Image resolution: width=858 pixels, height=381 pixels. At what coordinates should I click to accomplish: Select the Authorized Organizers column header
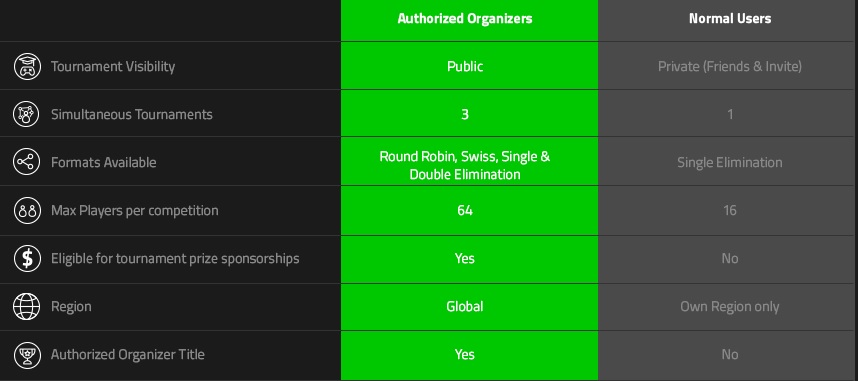pos(465,19)
